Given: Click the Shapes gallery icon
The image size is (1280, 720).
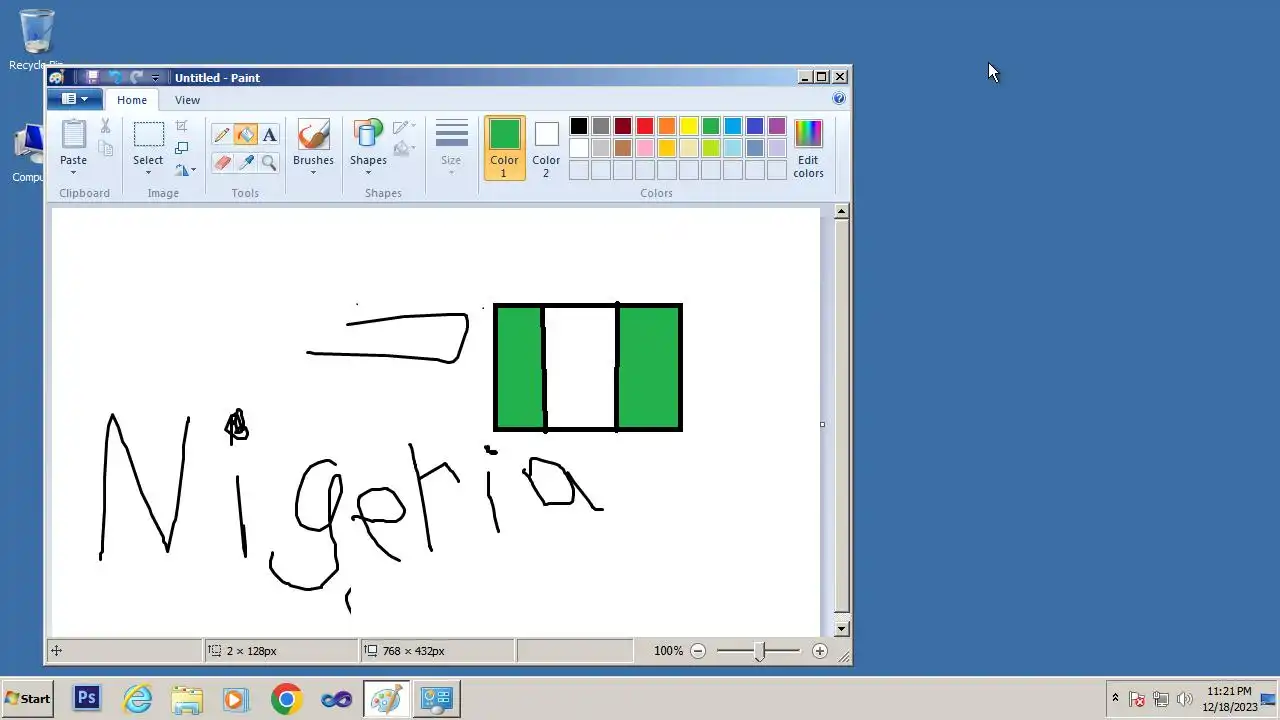Looking at the screenshot, I should tap(368, 135).
